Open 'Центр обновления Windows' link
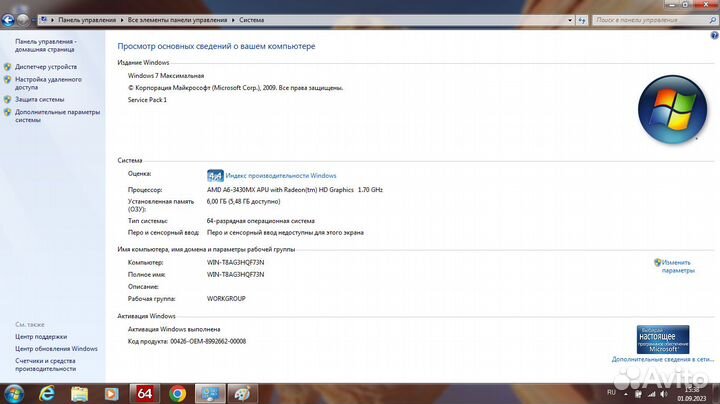Image resolution: width=720 pixels, height=404 pixels. coord(56,348)
